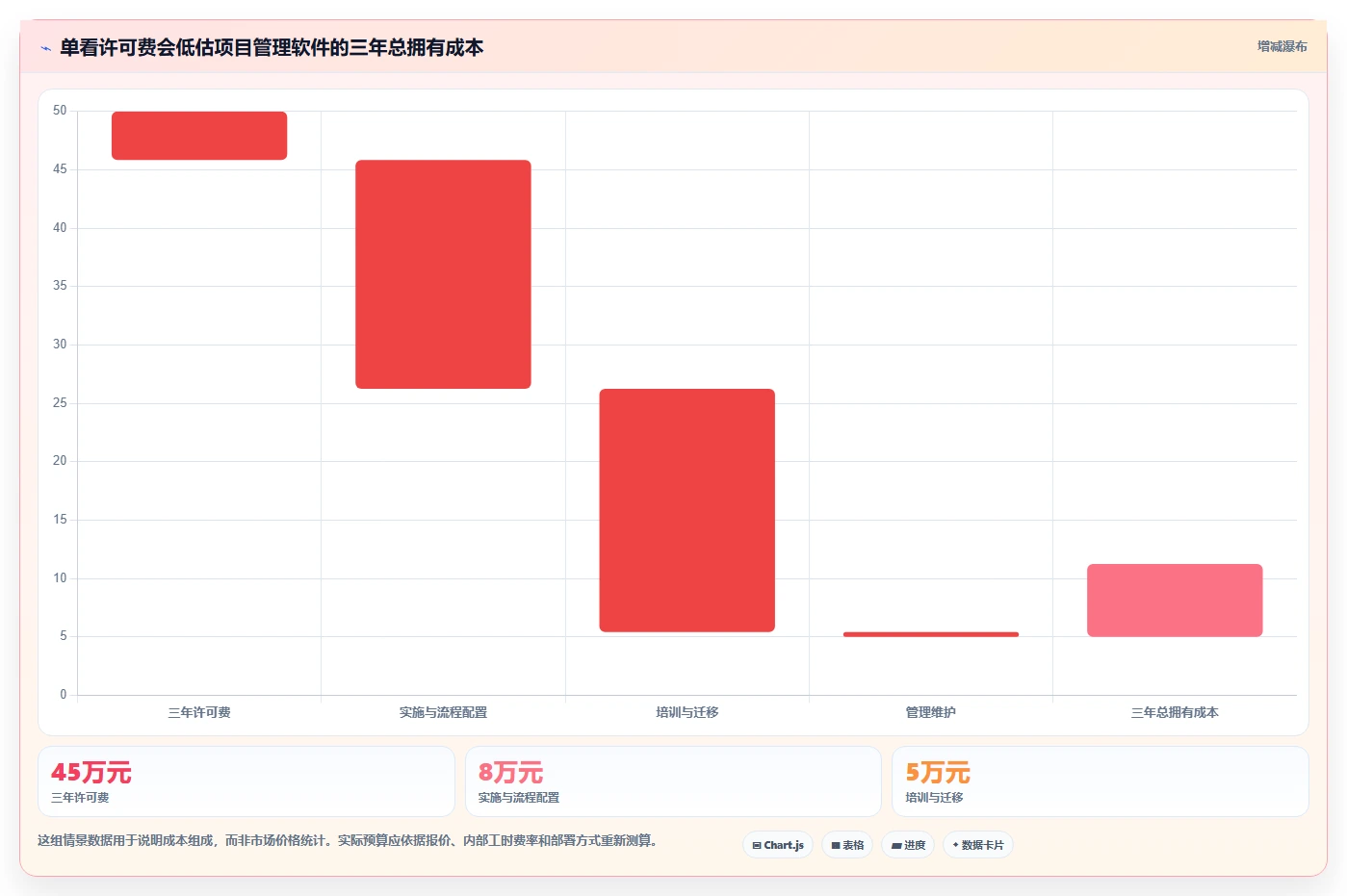Click the 培训与迁移 waterfall bar
Image resolution: width=1347 pixels, height=896 pixels.
pos(686,510)
